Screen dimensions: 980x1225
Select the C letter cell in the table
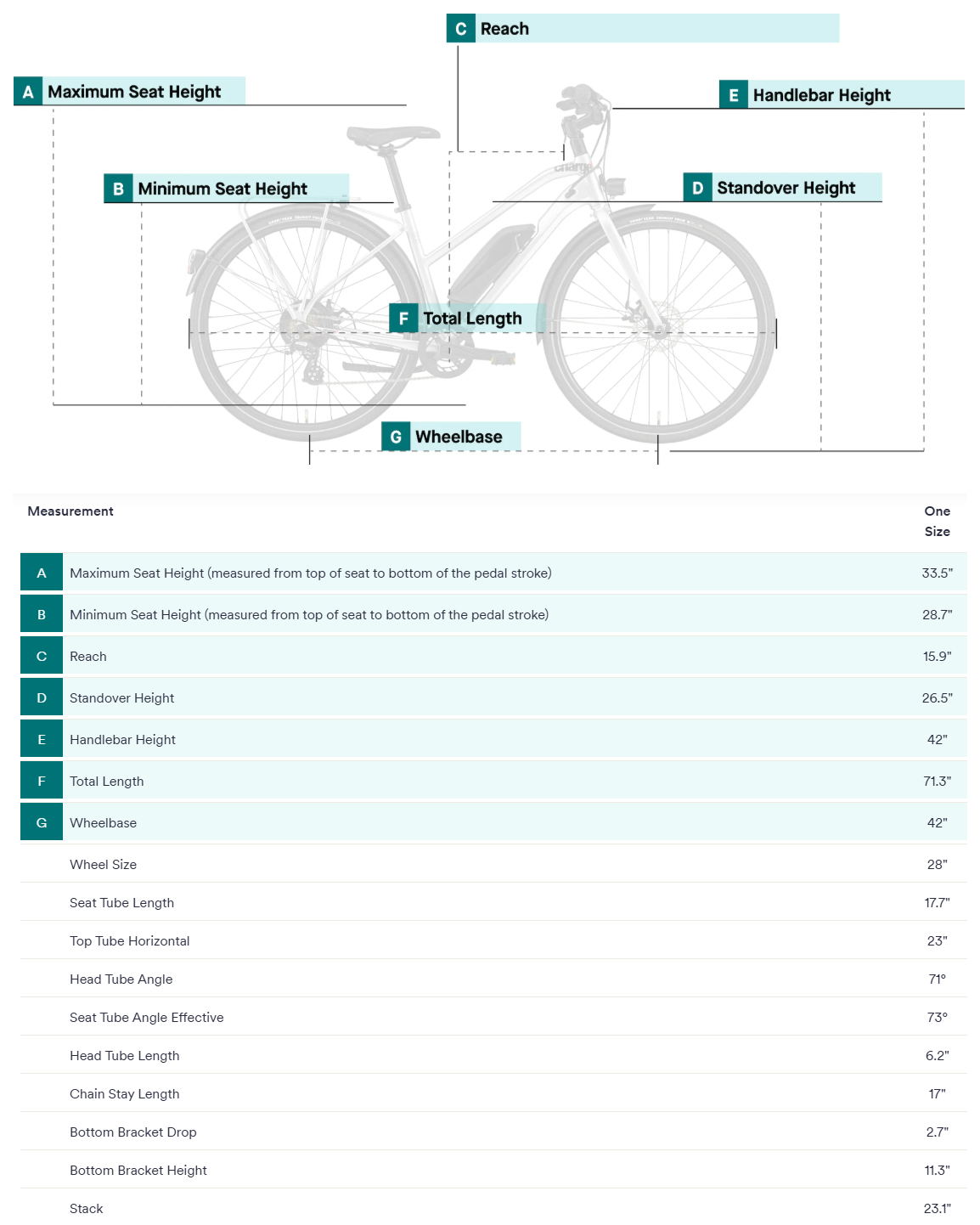(x=42, y=656)
